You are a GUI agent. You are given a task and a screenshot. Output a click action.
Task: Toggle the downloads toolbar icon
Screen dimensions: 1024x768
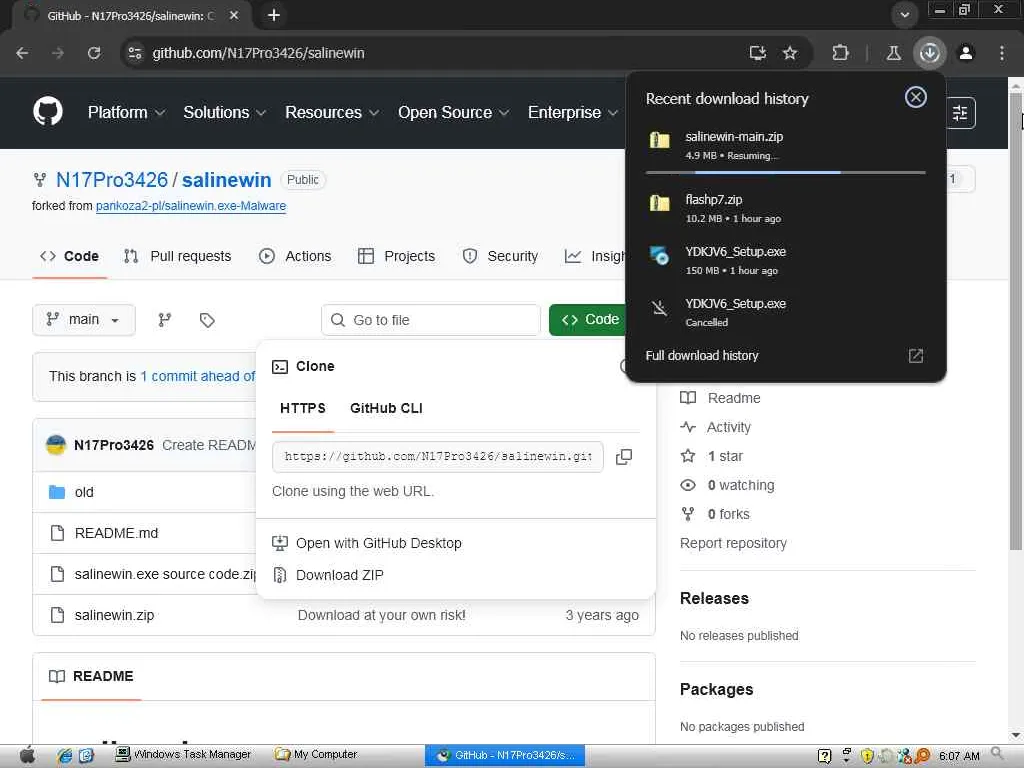(929, 53)
